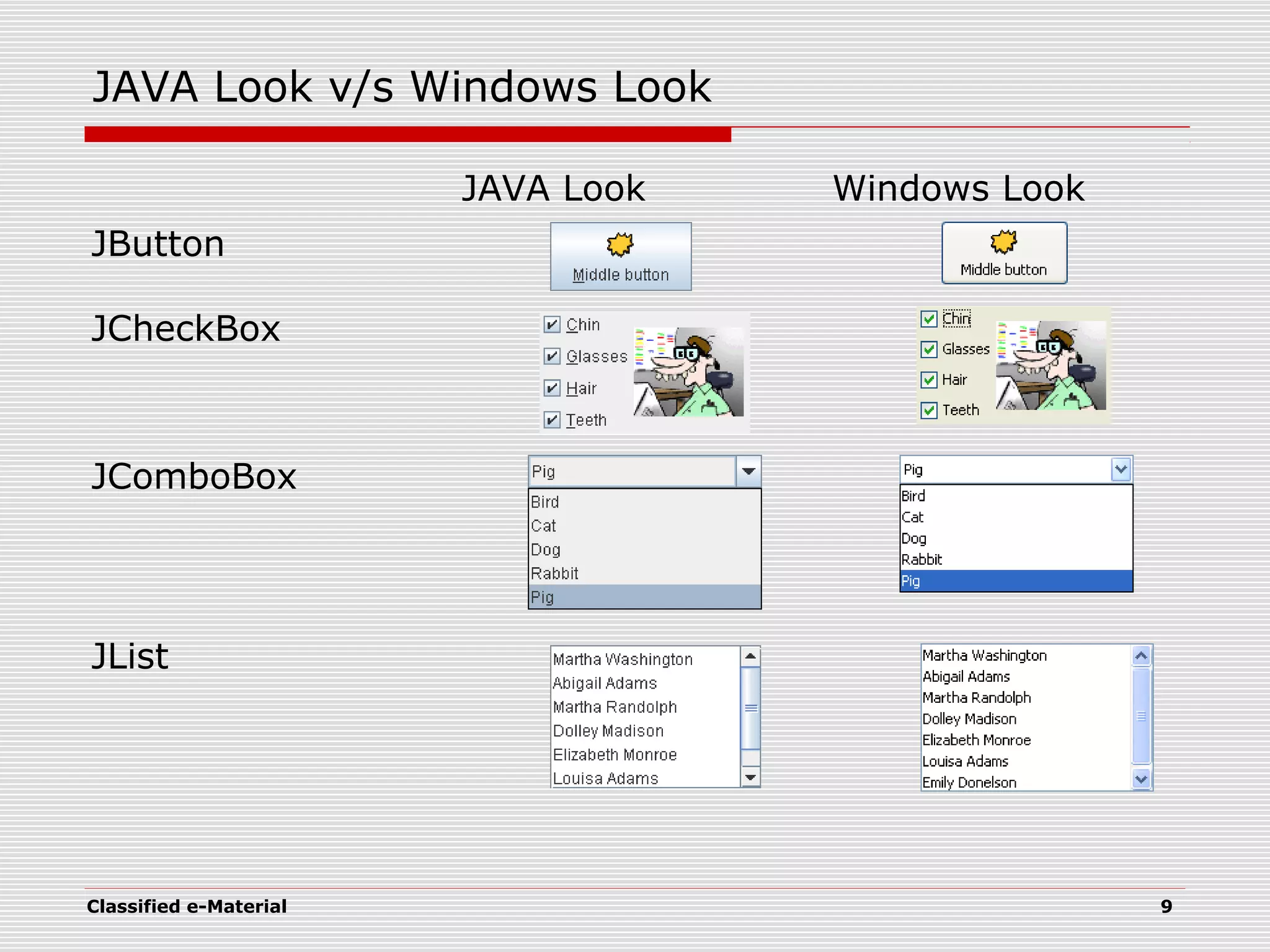Select Bird in Windows combo list
1270x952 pixels.
(1016, 496)
